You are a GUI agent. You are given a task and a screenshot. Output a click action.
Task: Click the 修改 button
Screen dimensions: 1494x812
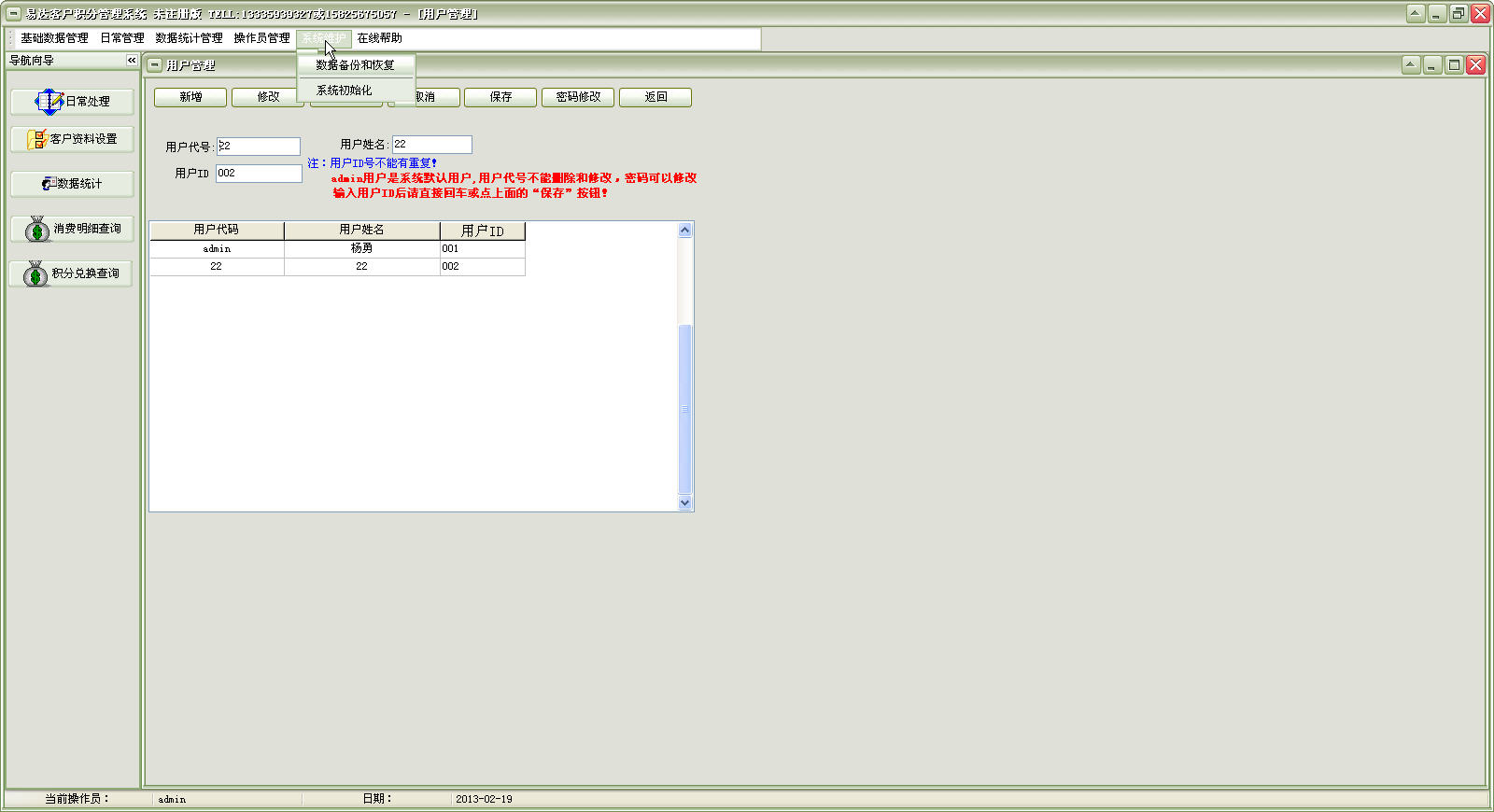click(x=267, y=97)
